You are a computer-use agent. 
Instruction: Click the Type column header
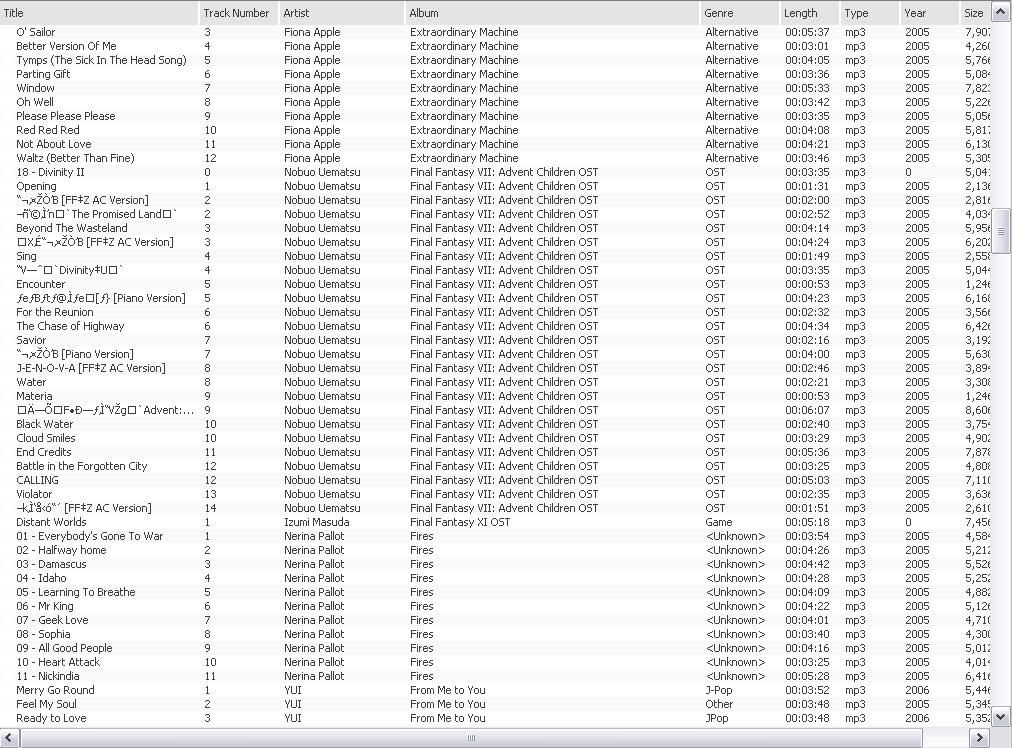coord(869,13)
